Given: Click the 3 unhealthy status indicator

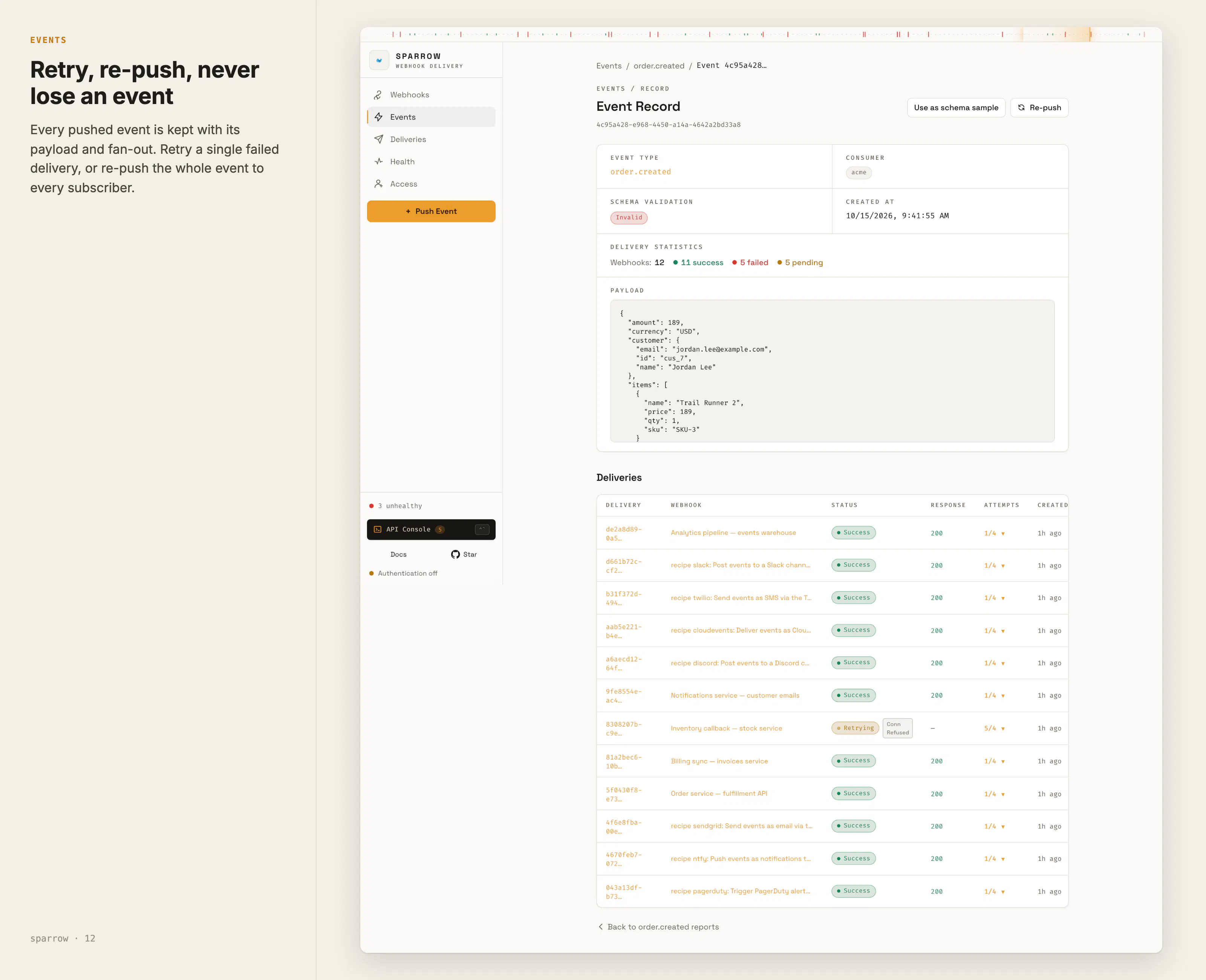Looking at the screenshot, I should [x=396, y=506].
